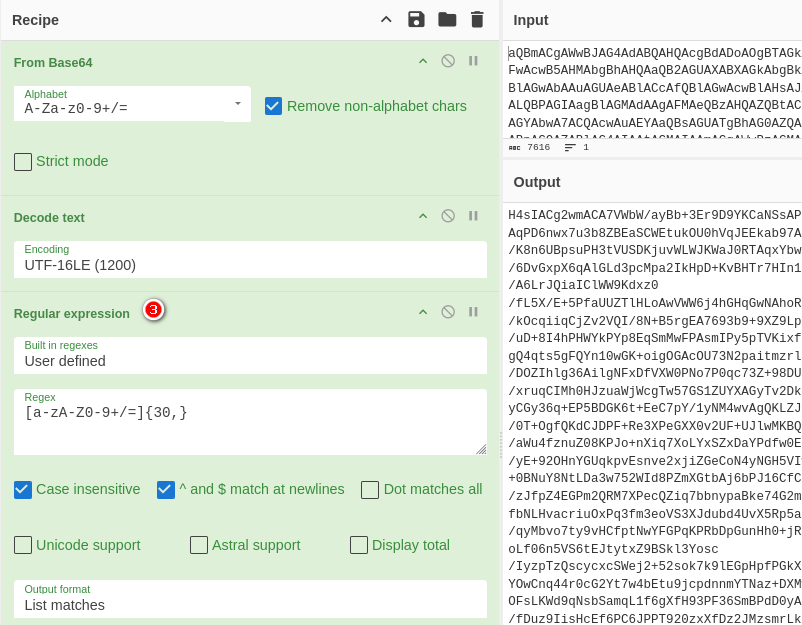
Task: Uncheck Remove non-alphabet chars
Action: click(274, 106)
